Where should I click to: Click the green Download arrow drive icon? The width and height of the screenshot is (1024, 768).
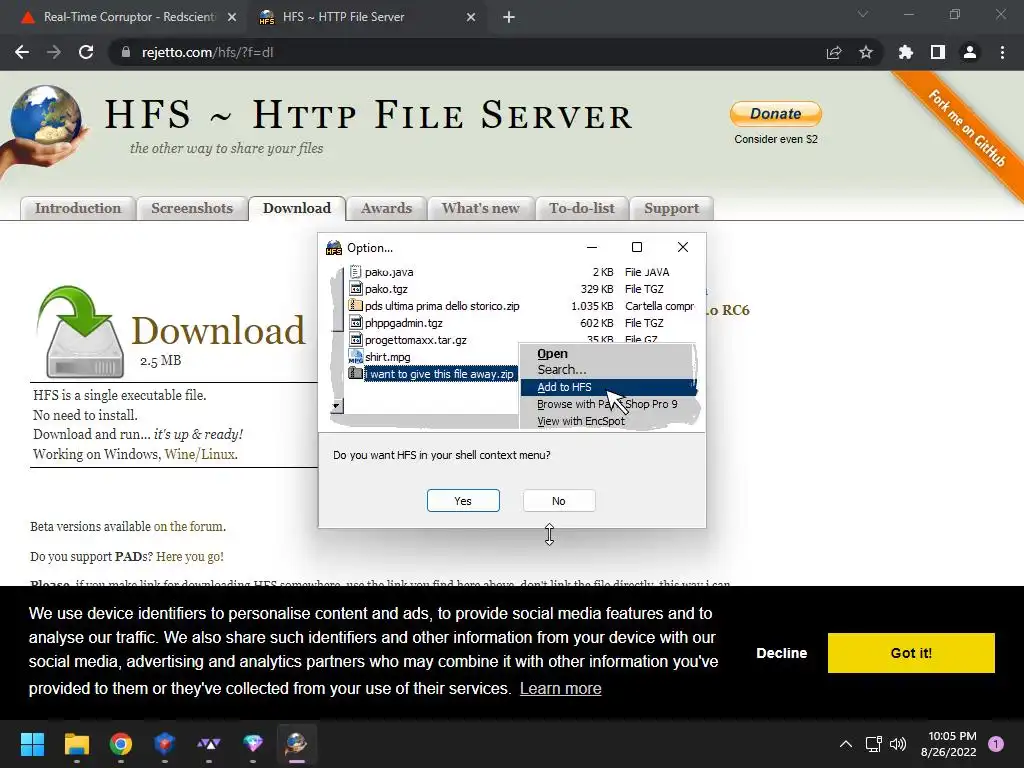pyautogui.click(x=81, y=332)
